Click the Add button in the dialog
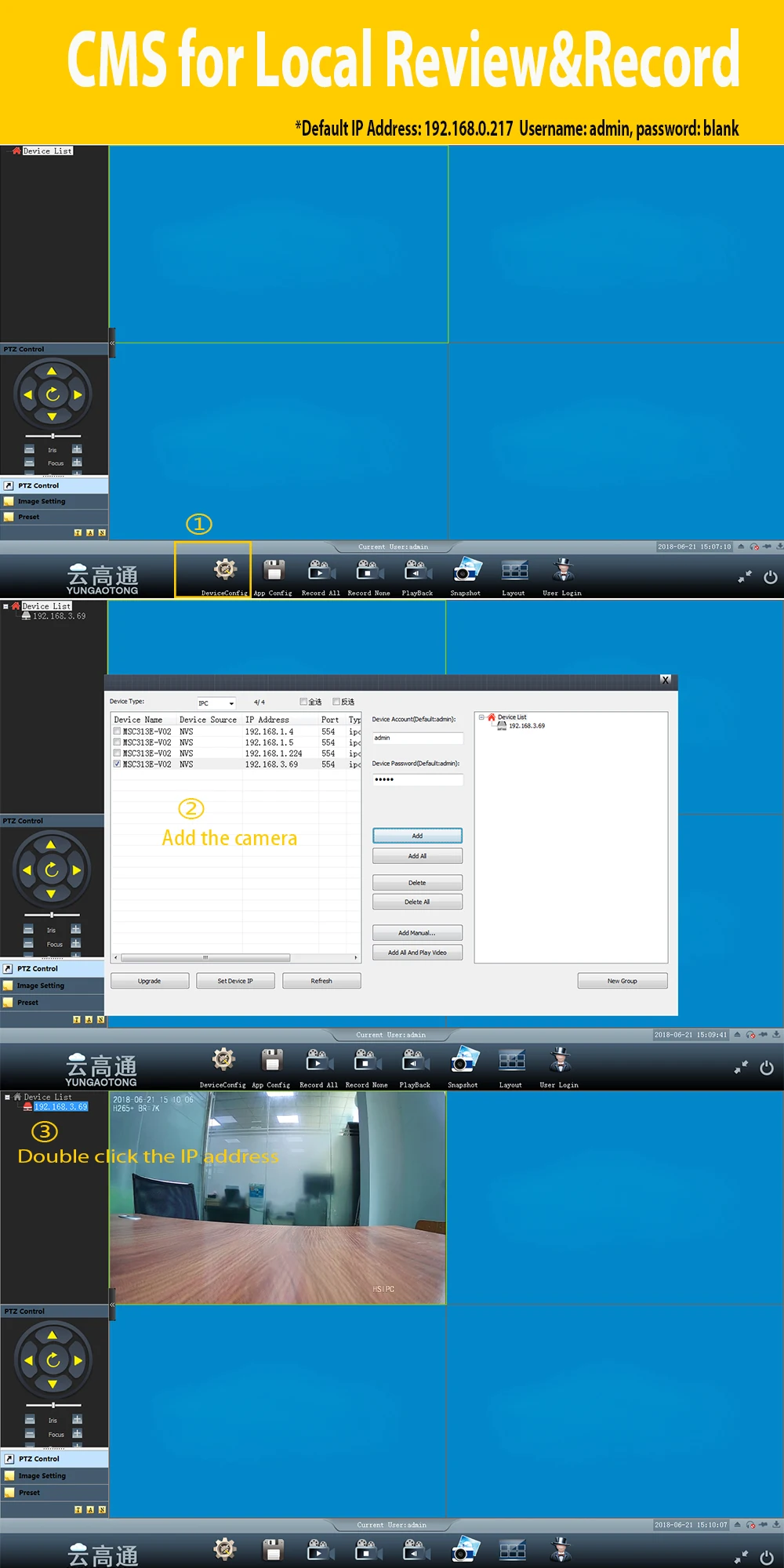 pyautogui.click(x=417, y=836)
